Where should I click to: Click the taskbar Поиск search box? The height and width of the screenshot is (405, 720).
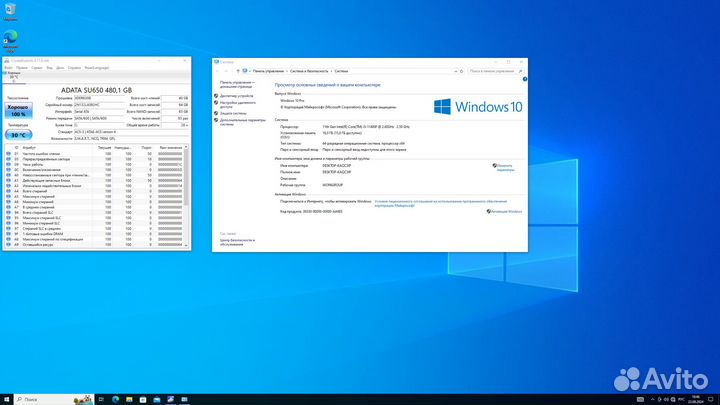(54, 399)
